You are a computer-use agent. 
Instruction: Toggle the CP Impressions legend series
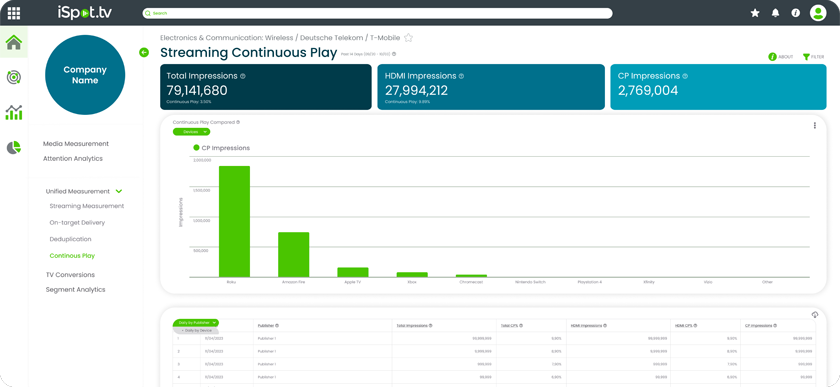[221, 148]
